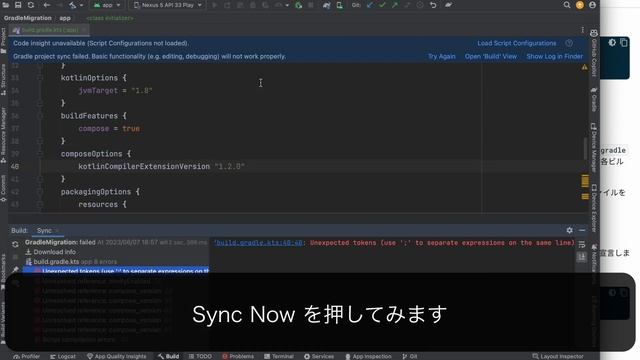Image resolution: width=640 pixels, height=360 pixels.
Task: Click the rollback undo arrow icon
Action: (x=433, y=5)
